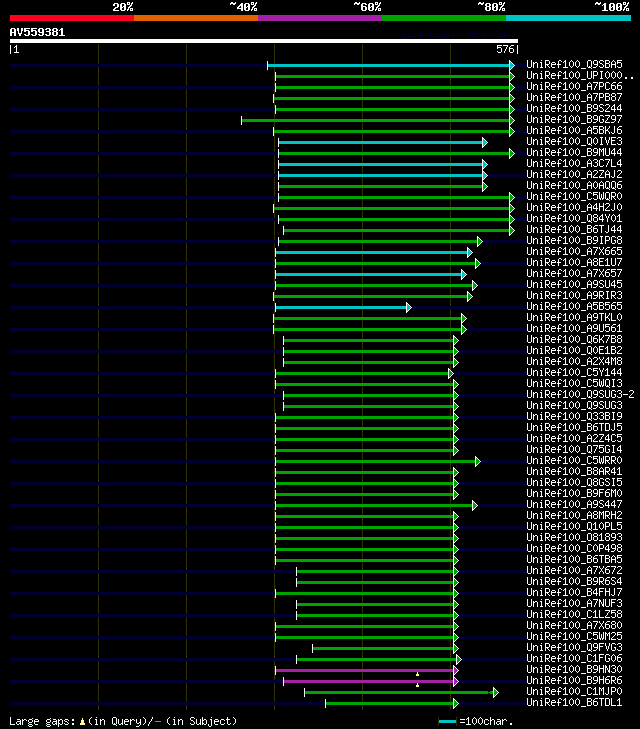
Task: Select the UniRef100_A7X672 label
Action: (x=574, y=570)
